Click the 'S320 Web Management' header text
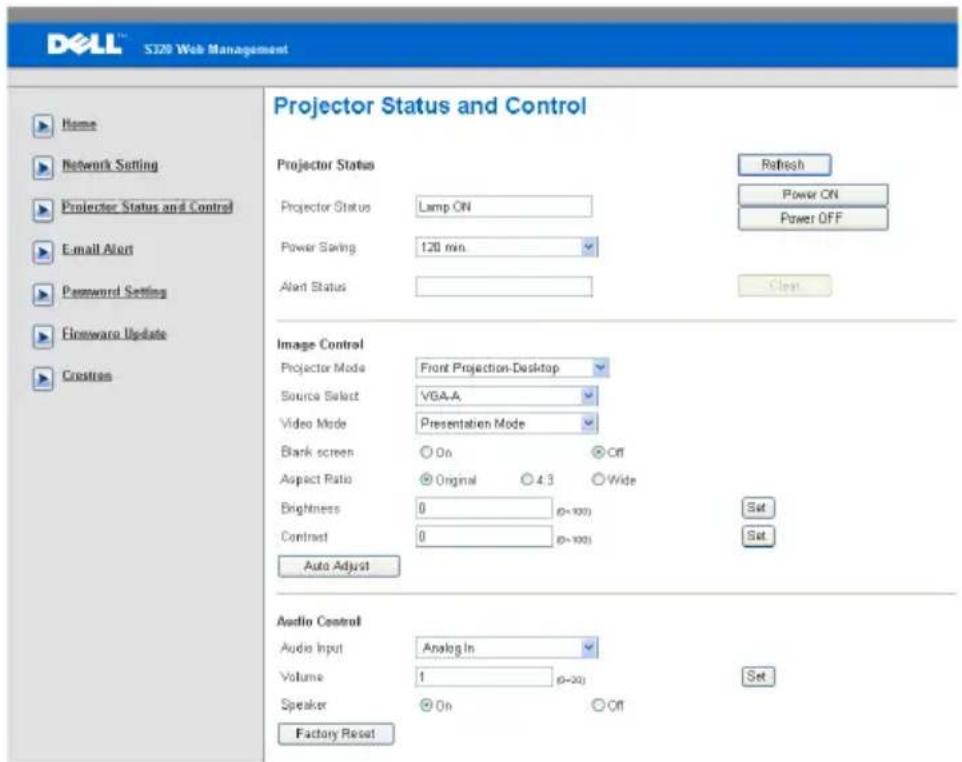This screenshot has width=962, height=762. point(216,49)
